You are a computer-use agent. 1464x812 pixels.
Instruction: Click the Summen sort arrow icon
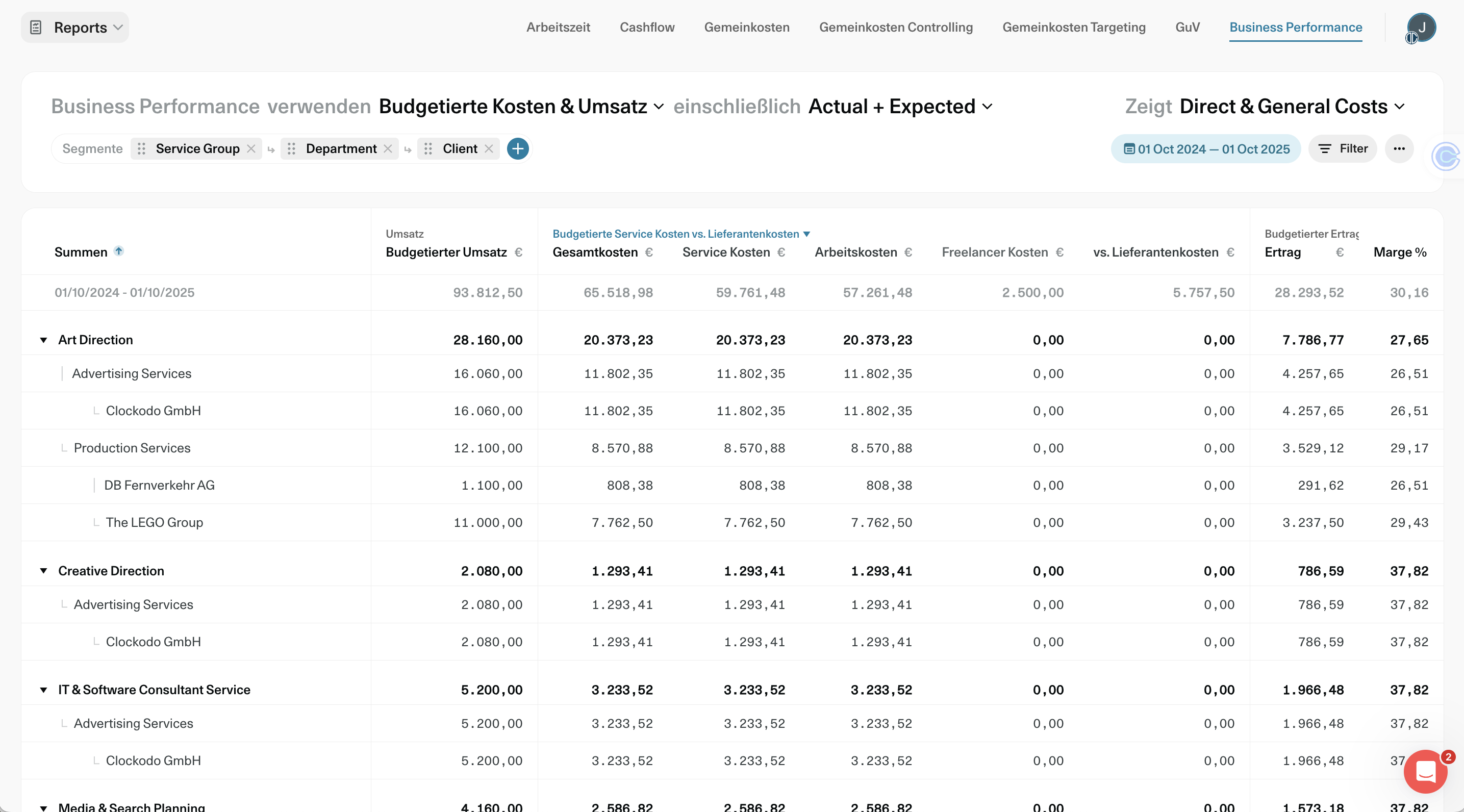coord(119,251)
